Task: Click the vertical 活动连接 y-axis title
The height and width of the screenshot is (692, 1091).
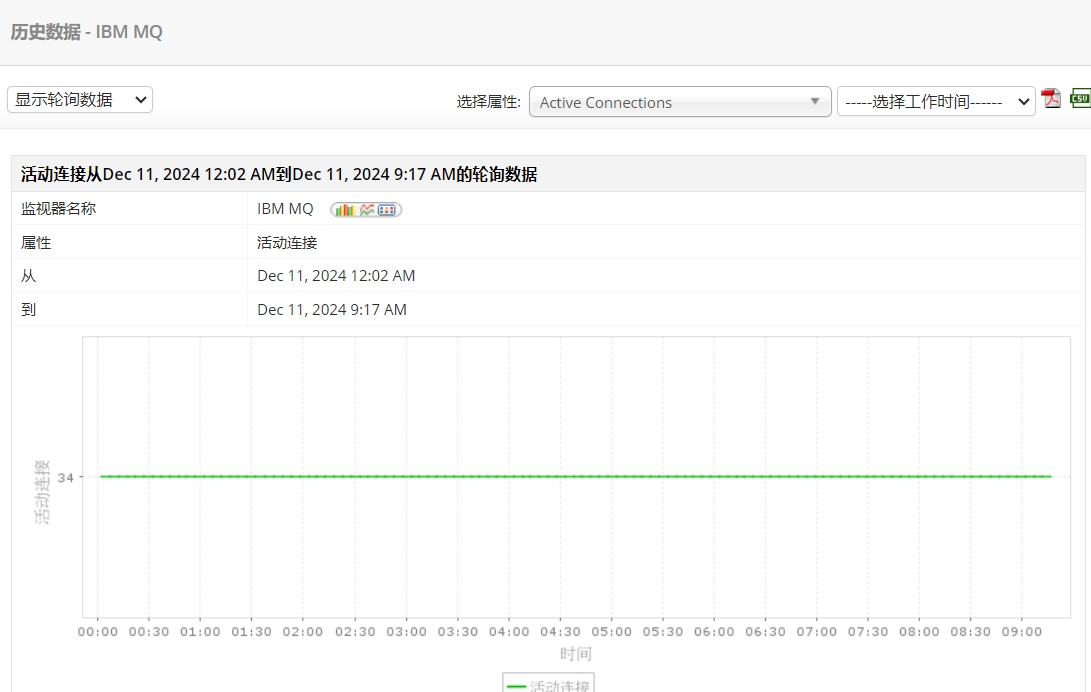Action: click(42, 492)
